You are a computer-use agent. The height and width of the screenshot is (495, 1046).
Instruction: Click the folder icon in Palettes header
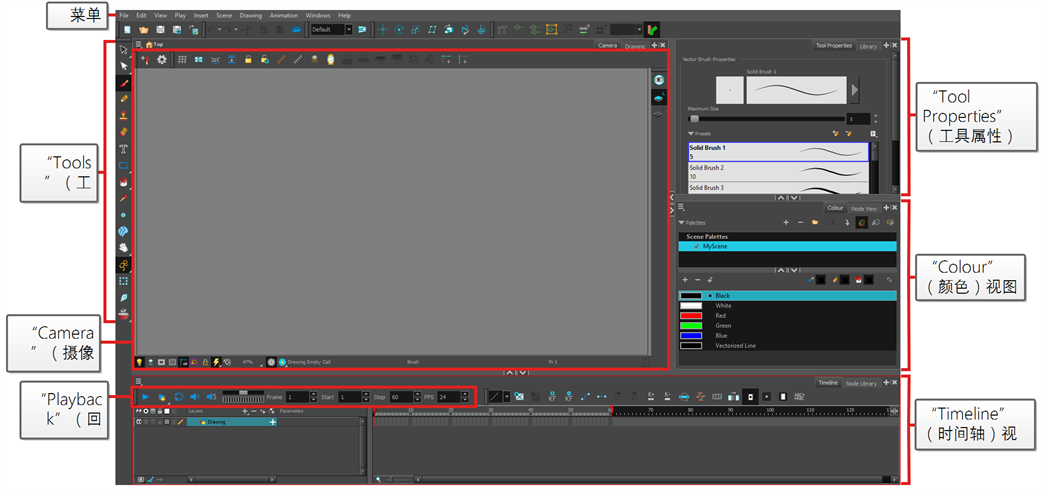(x=815, y=222)
